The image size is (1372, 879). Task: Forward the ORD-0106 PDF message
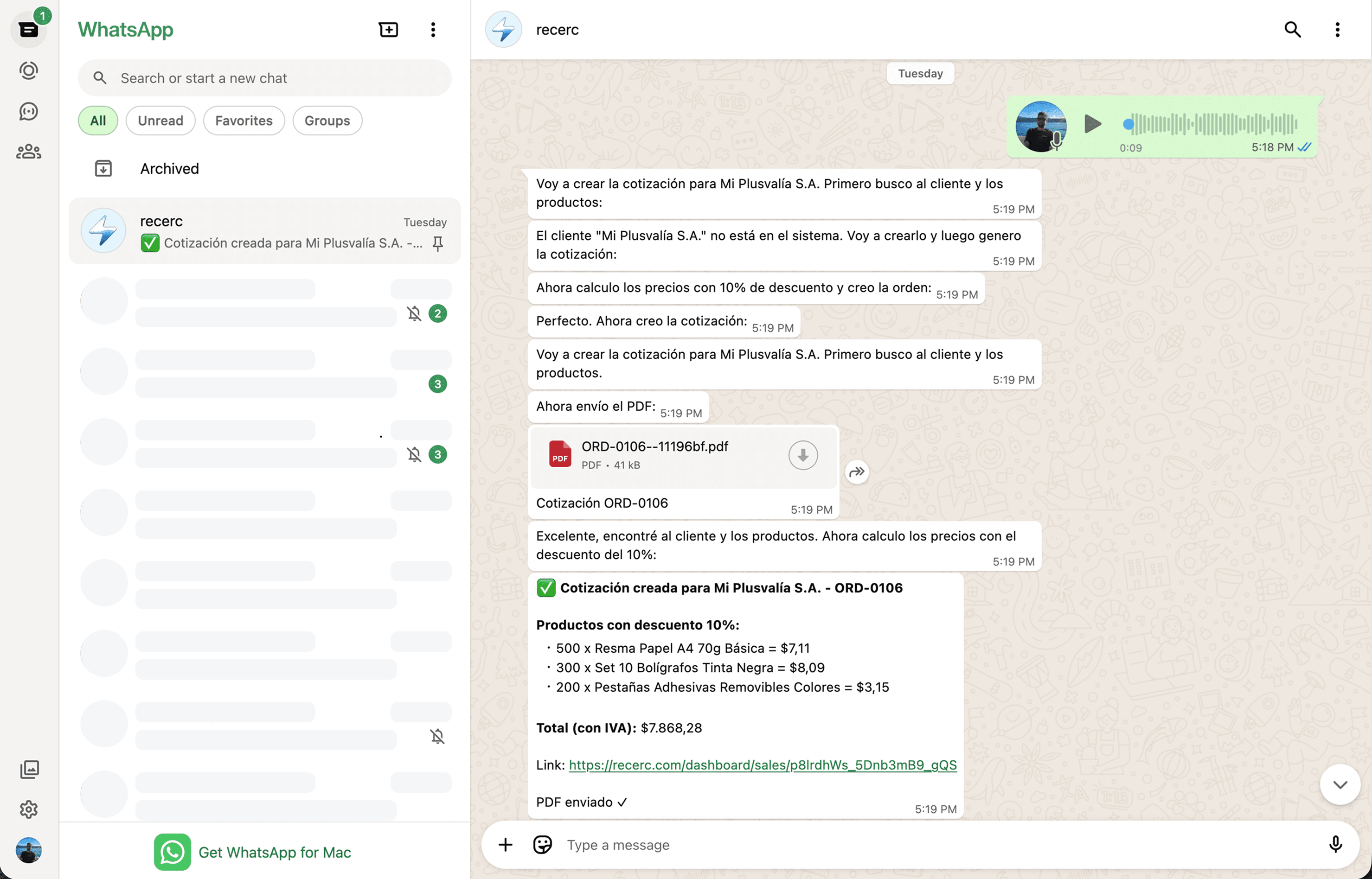(x=857, y=471)
